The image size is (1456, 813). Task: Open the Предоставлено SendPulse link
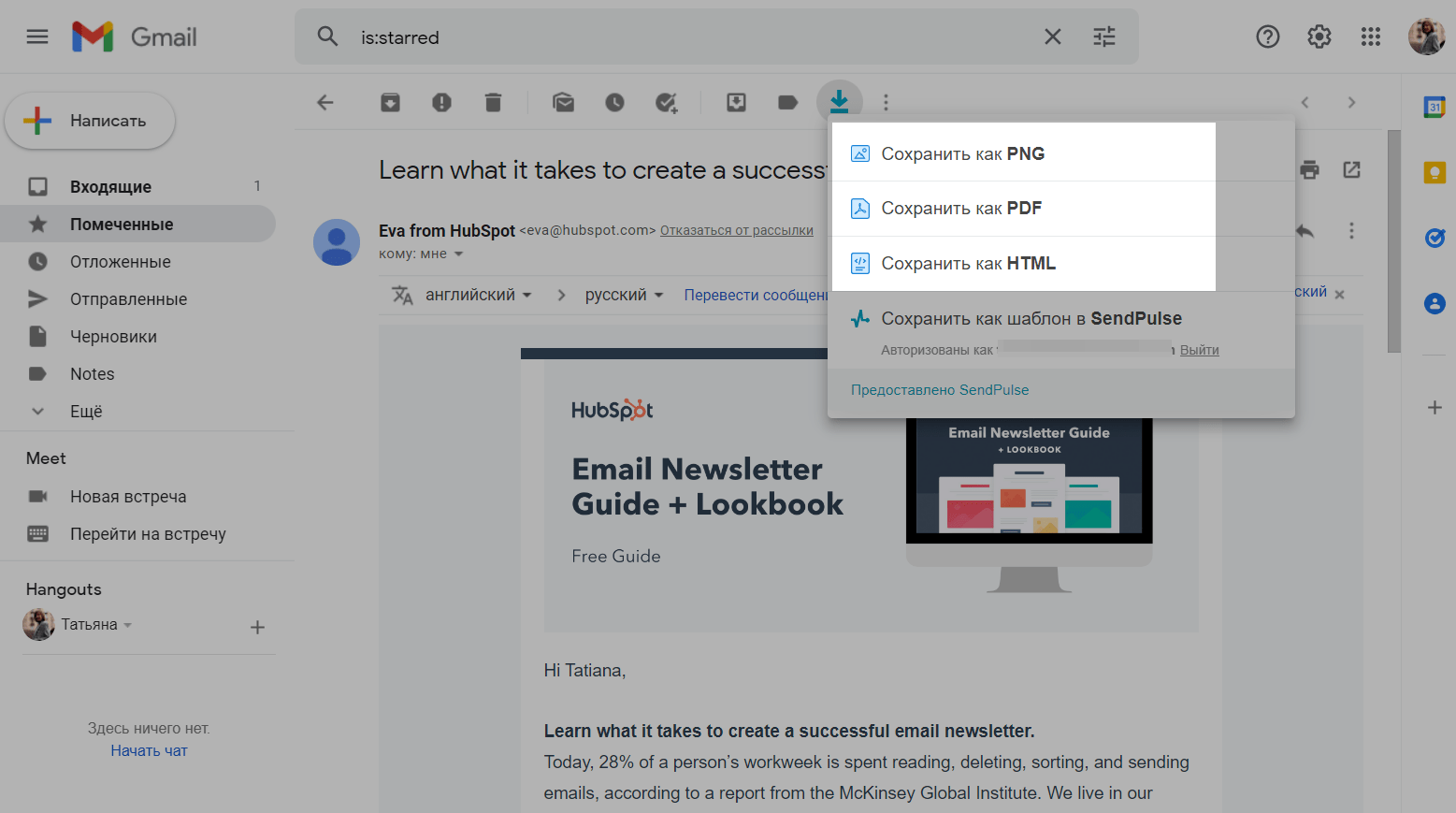(x=940, y=390)
